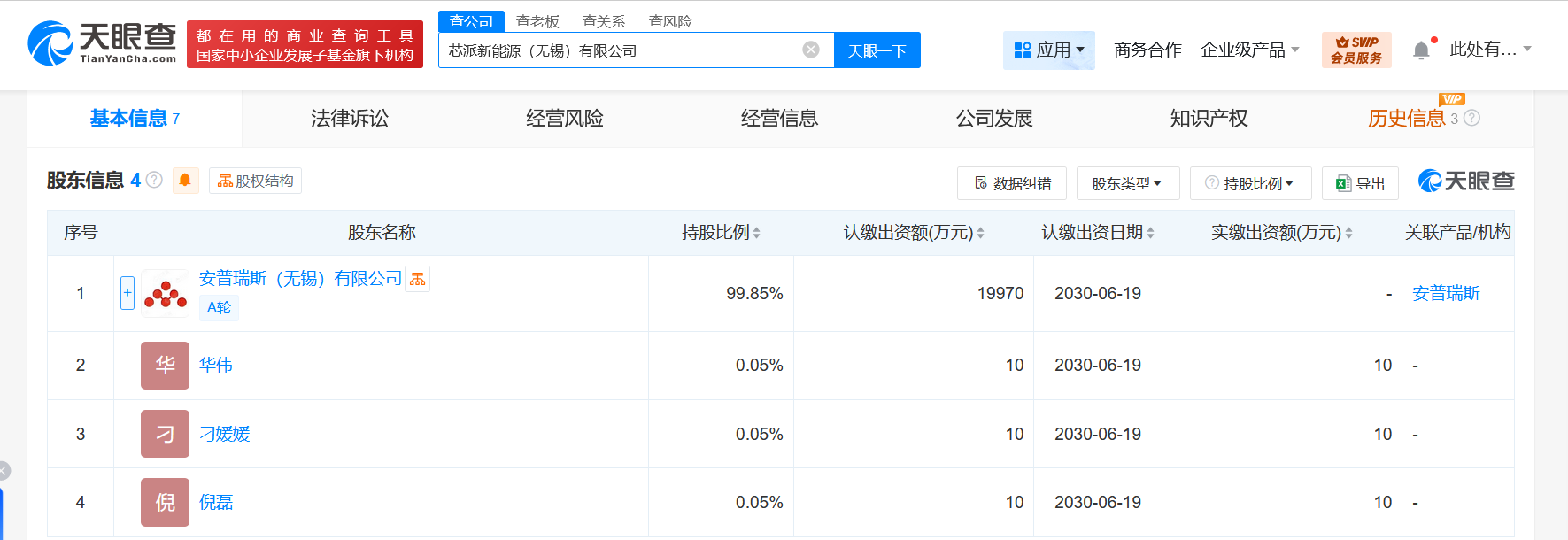Select the 查公司 search tab
The height and width of the screenshot is (540, 1568).
point(471,21)
